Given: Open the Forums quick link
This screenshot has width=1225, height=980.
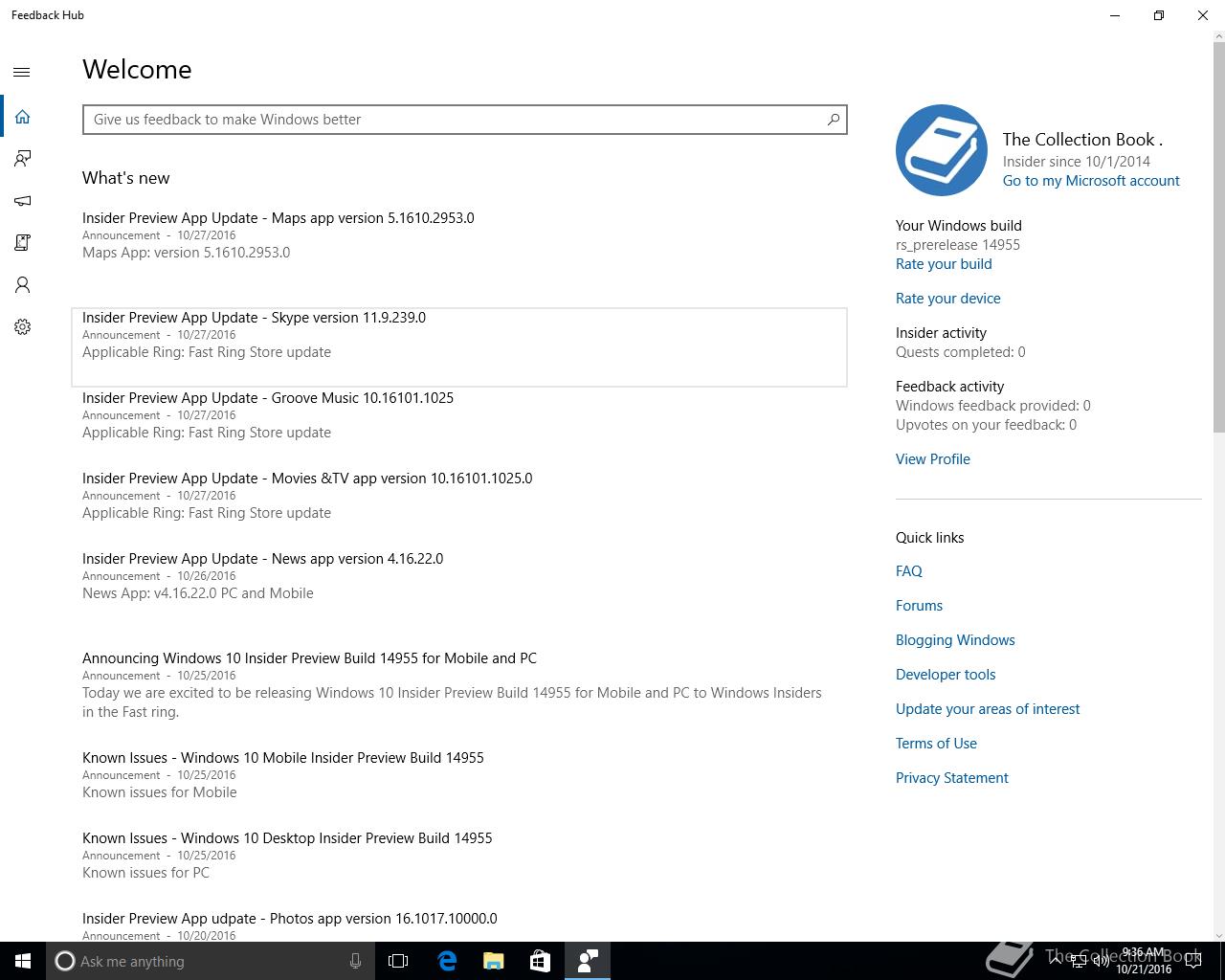Looking at the screenshot, I should pos(919,606).
